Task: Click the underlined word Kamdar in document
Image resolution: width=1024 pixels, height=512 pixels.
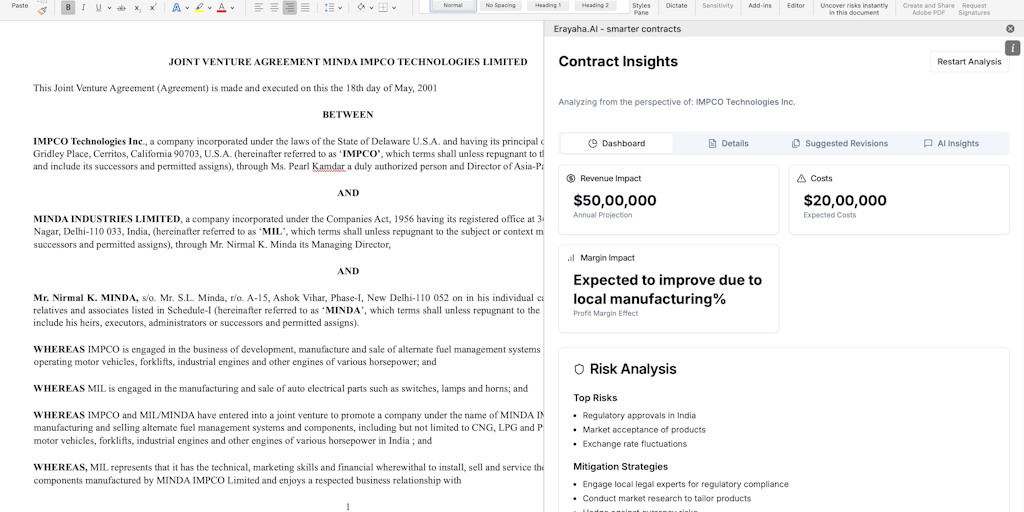Action: 328,167
